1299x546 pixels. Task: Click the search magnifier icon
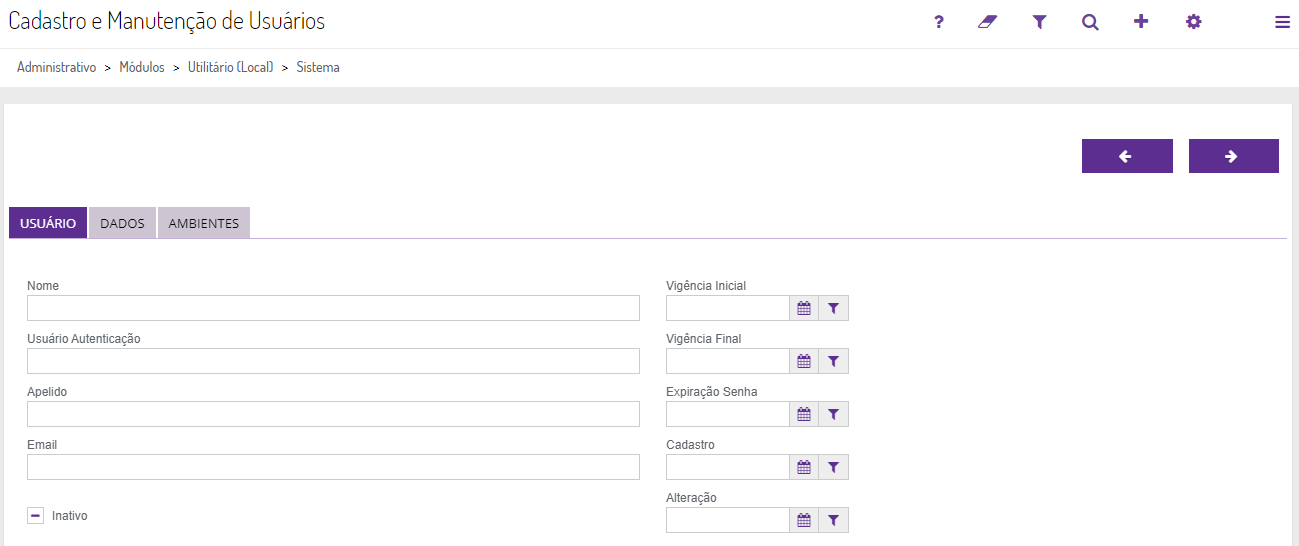[x=1090, y=22]
